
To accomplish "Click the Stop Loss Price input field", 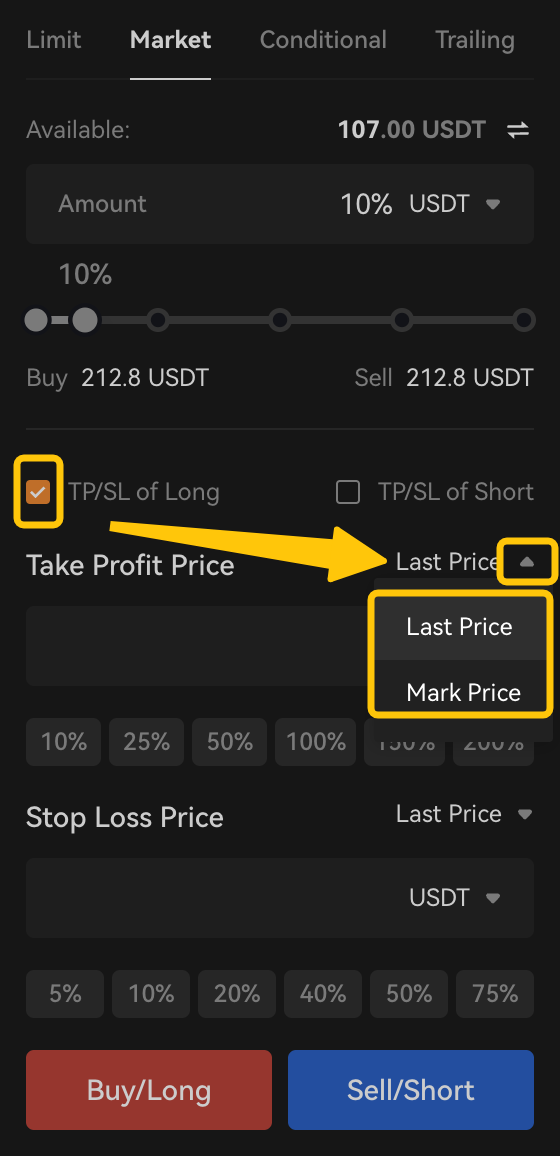I will click(280, 897).
